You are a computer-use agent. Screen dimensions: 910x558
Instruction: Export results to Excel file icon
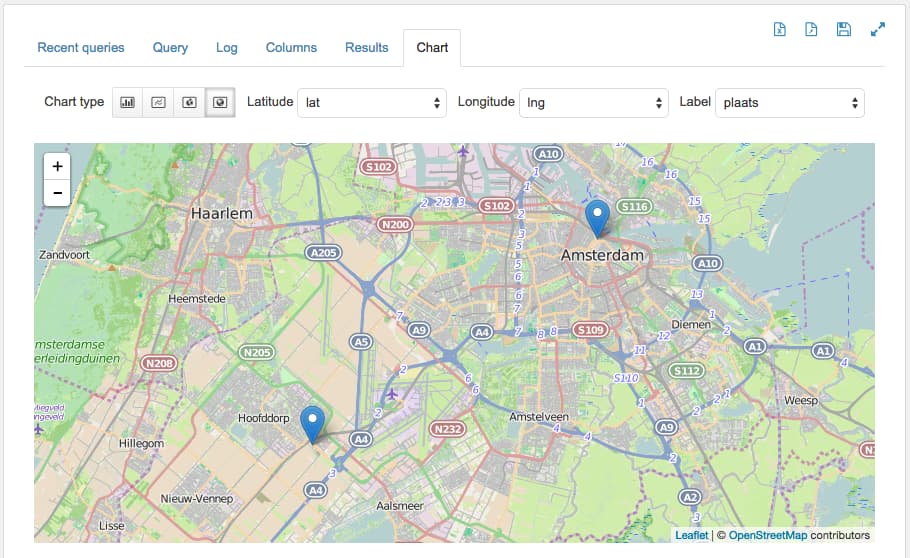coord(779,29)
